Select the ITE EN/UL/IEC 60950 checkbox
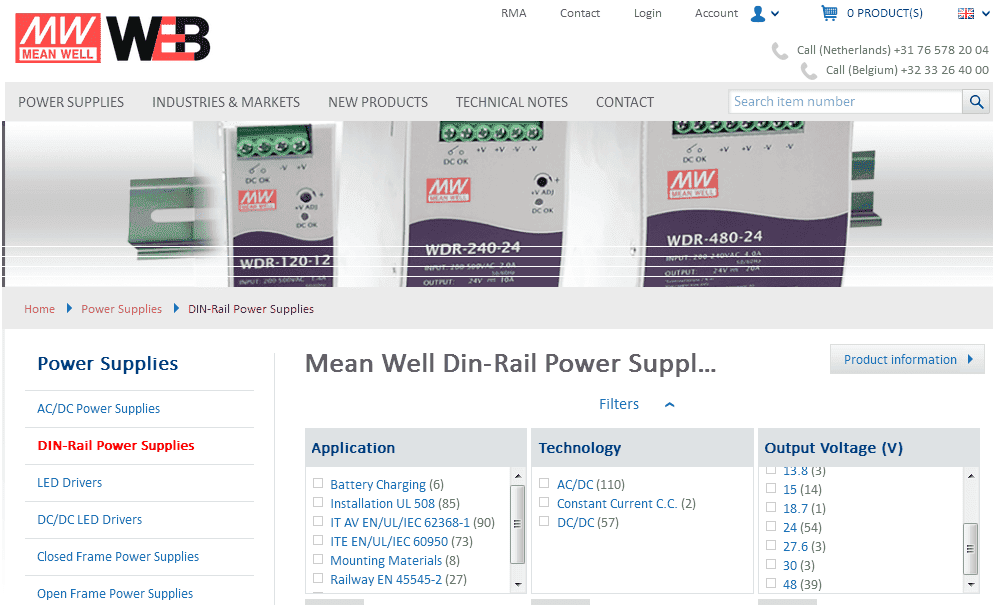The width and height of the screenshot is (995, 607). (x=318, y=540)
